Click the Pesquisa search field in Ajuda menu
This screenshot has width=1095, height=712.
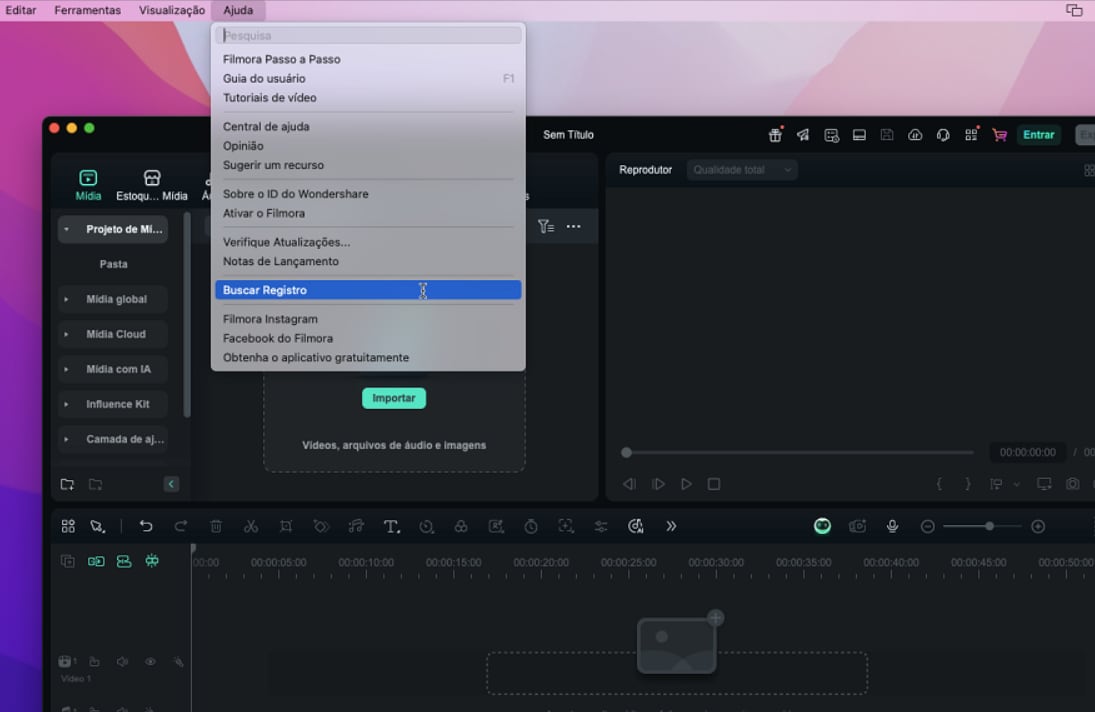tap(368, 35)
